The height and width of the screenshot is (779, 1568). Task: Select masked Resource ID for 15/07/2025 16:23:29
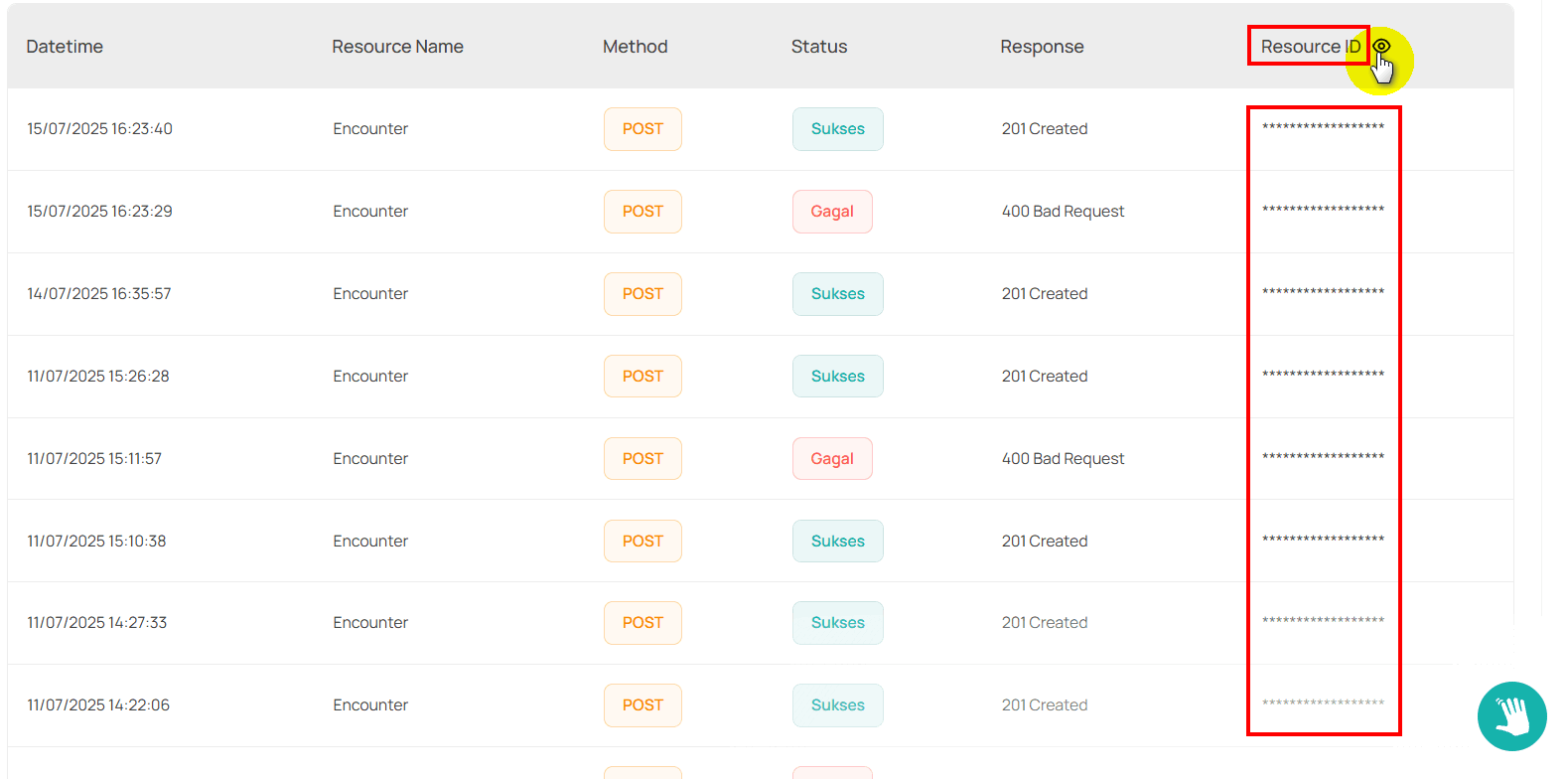click(x=1323, y=210)
